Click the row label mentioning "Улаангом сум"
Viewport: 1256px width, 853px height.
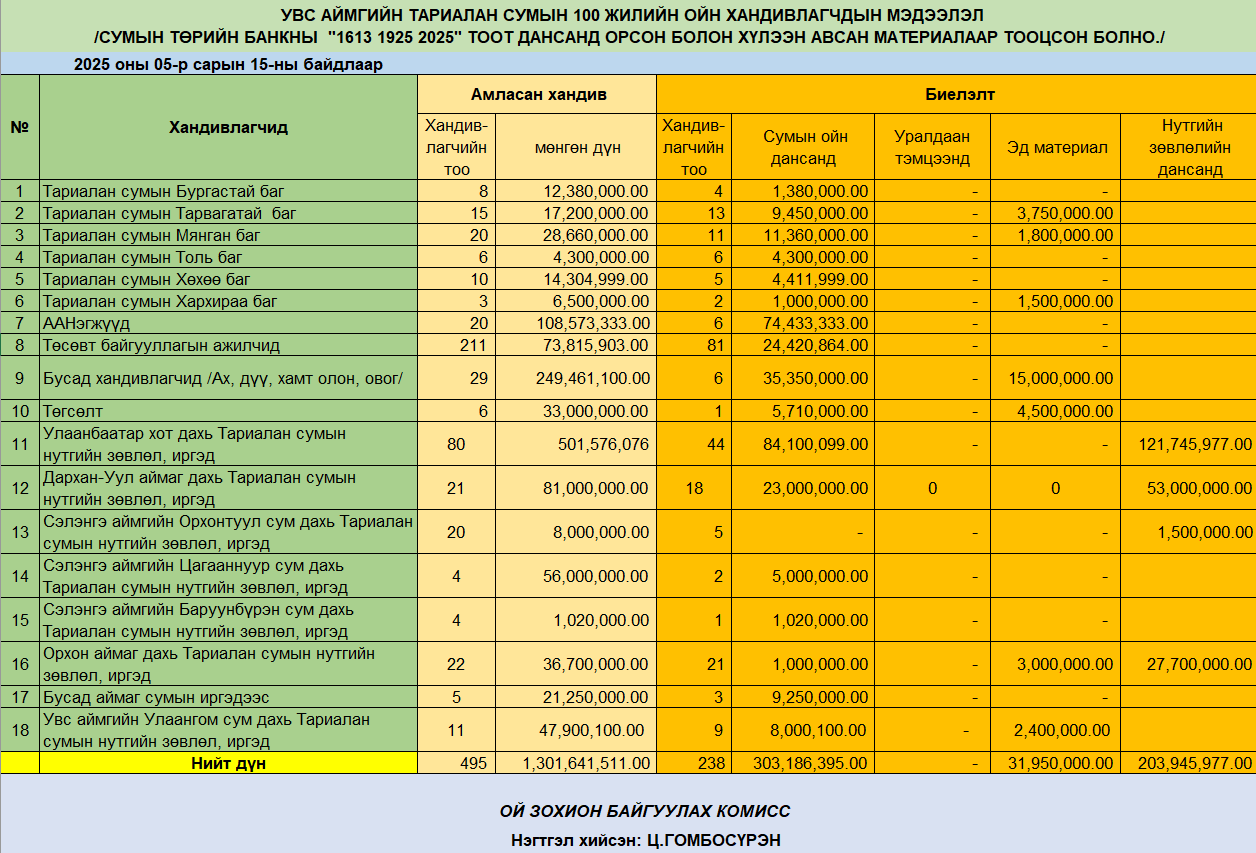pos(228,730)
